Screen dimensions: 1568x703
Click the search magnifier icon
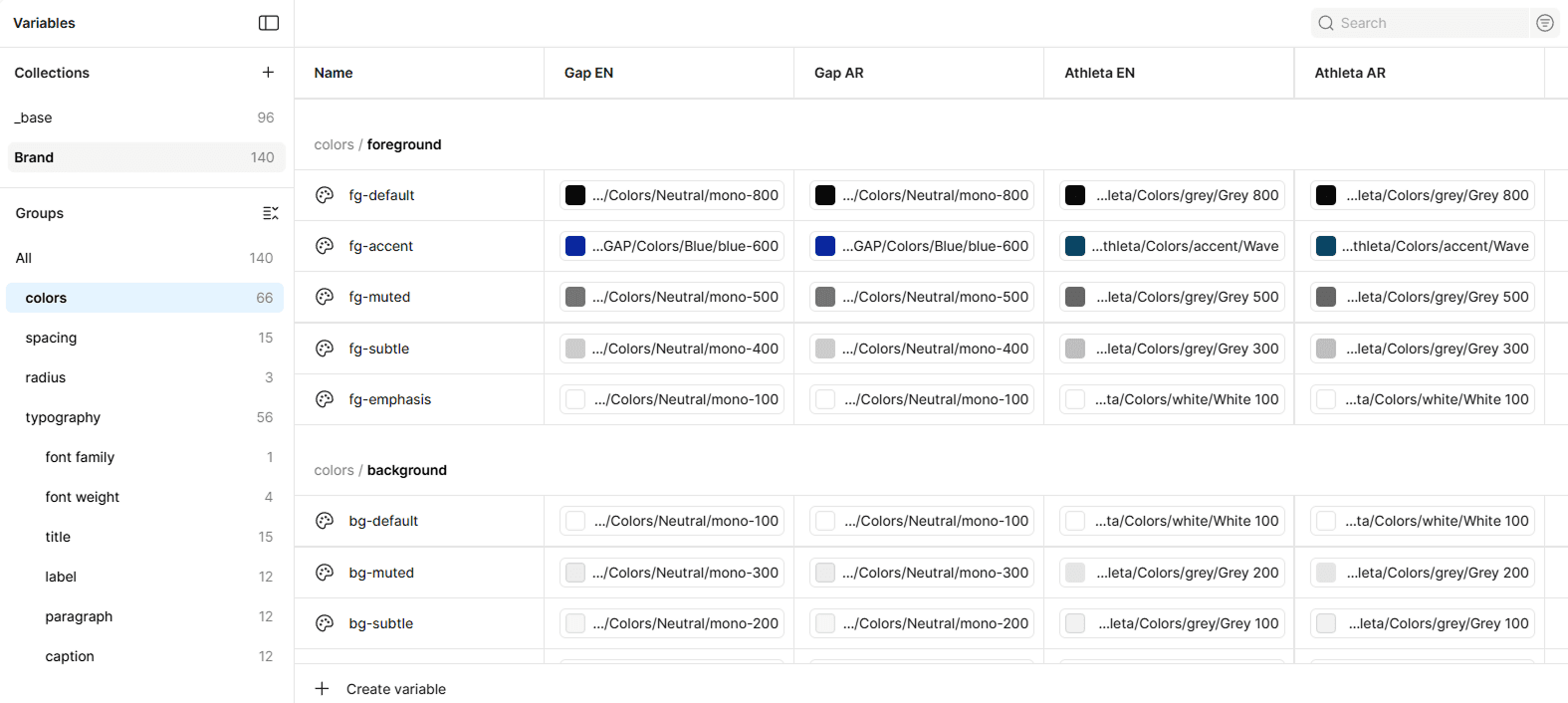pos(1326,23)
